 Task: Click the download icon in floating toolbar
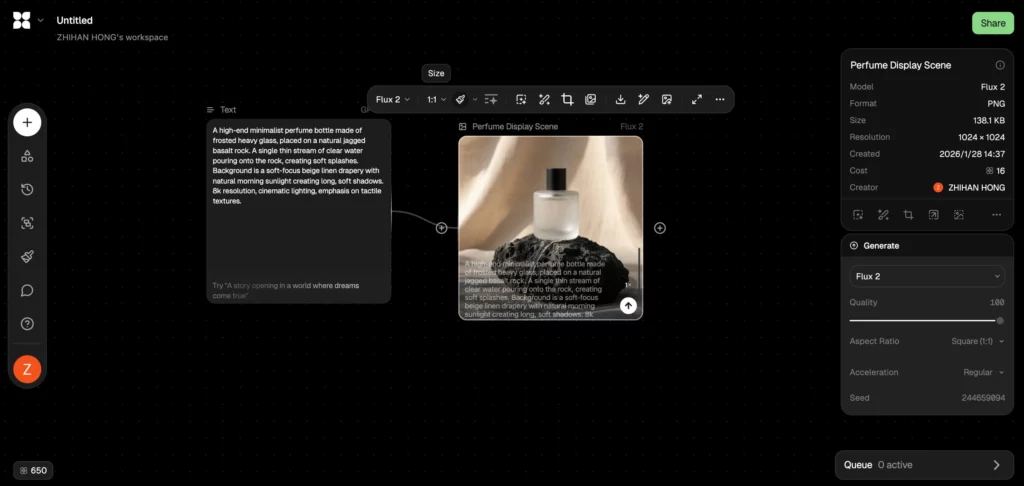pyautogui.click(x=620, y=100)
